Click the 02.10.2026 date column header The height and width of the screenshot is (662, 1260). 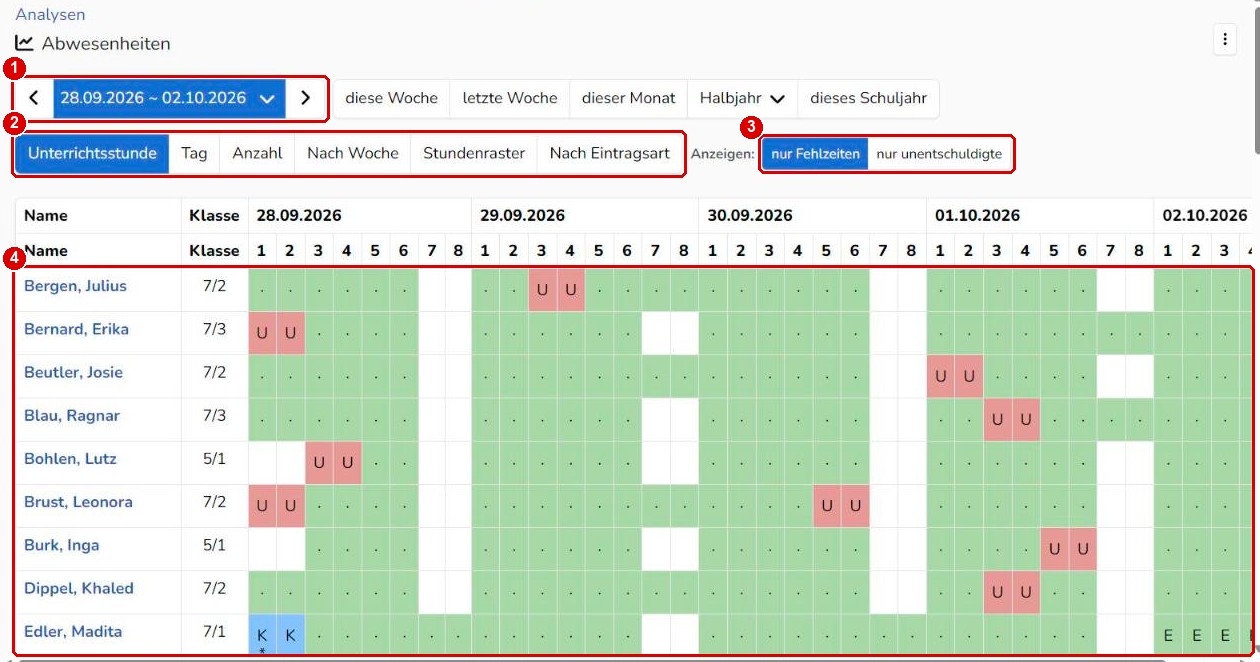1204,215
